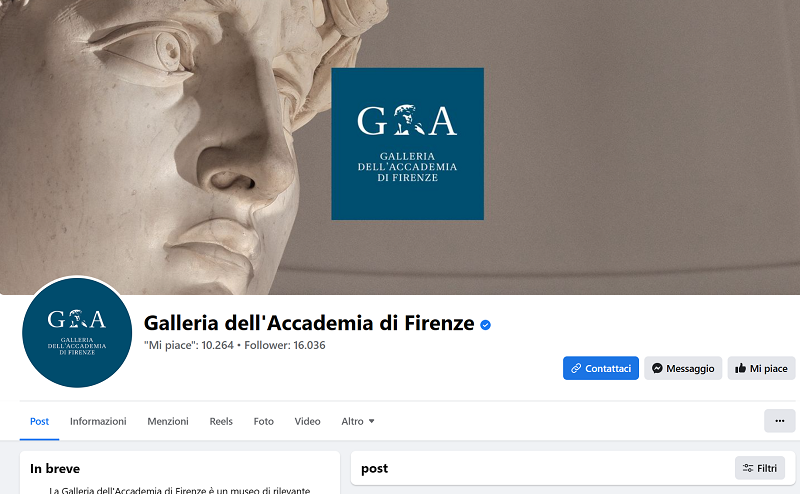Select the Post tab
The width and height of the screenshot is (800, 494).
pos(39,422)
